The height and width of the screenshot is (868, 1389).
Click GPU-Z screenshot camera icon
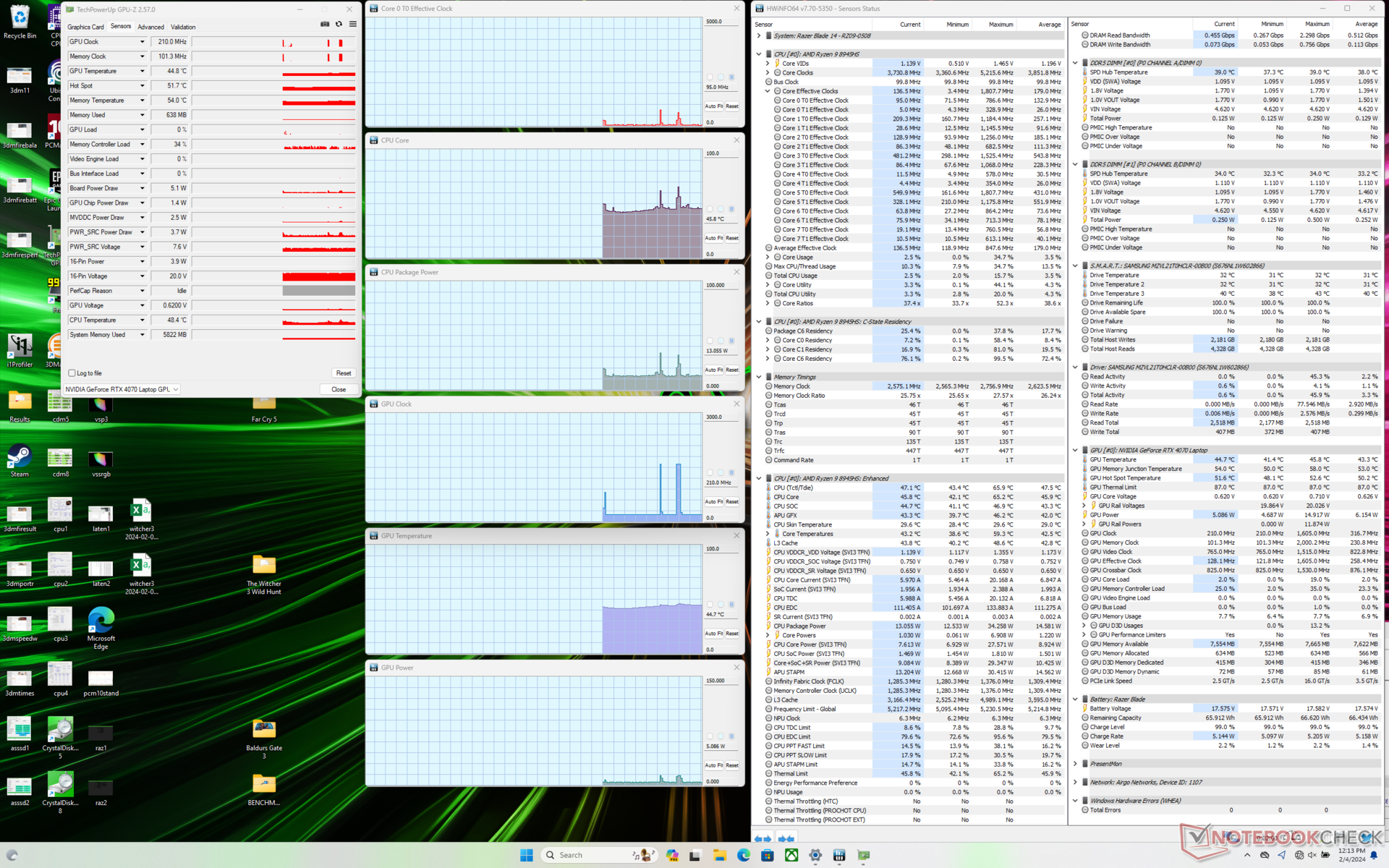325,24
